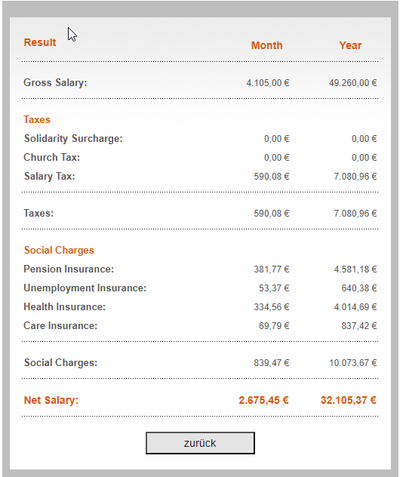Viewport: 400px width, 477px height.
Task: Click the Year column header
Action: (350, 45)
